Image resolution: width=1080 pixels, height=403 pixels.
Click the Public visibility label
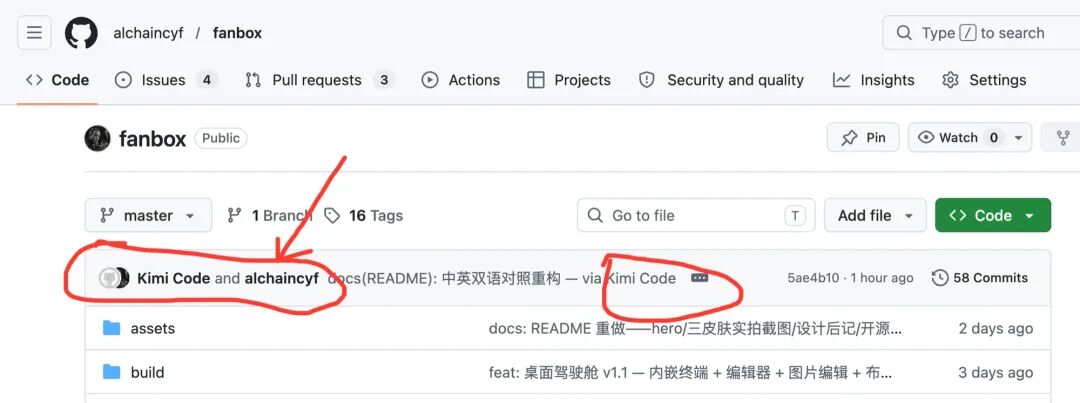point(221,138)
